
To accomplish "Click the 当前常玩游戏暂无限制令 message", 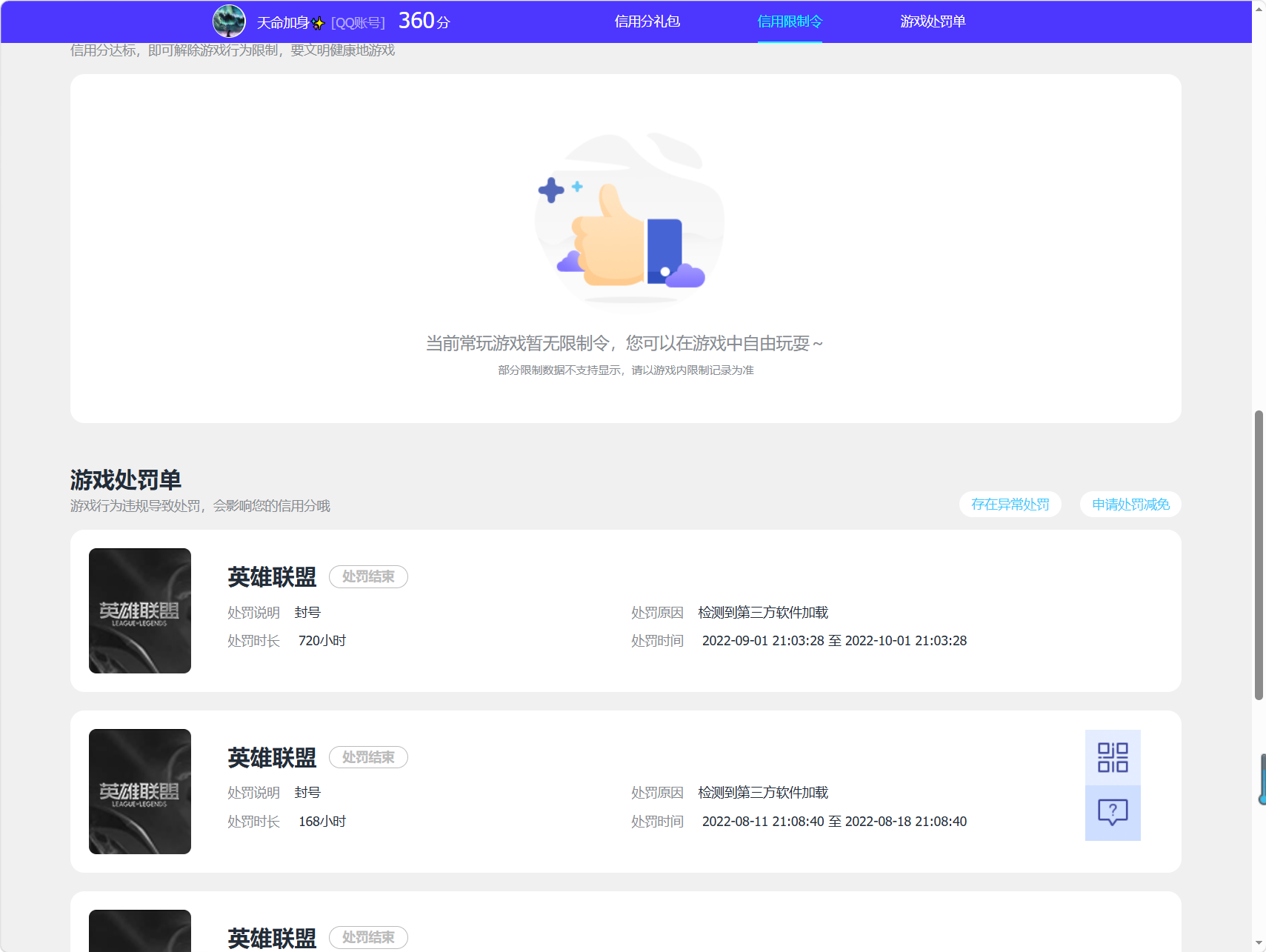I will [x=624, y=343].
